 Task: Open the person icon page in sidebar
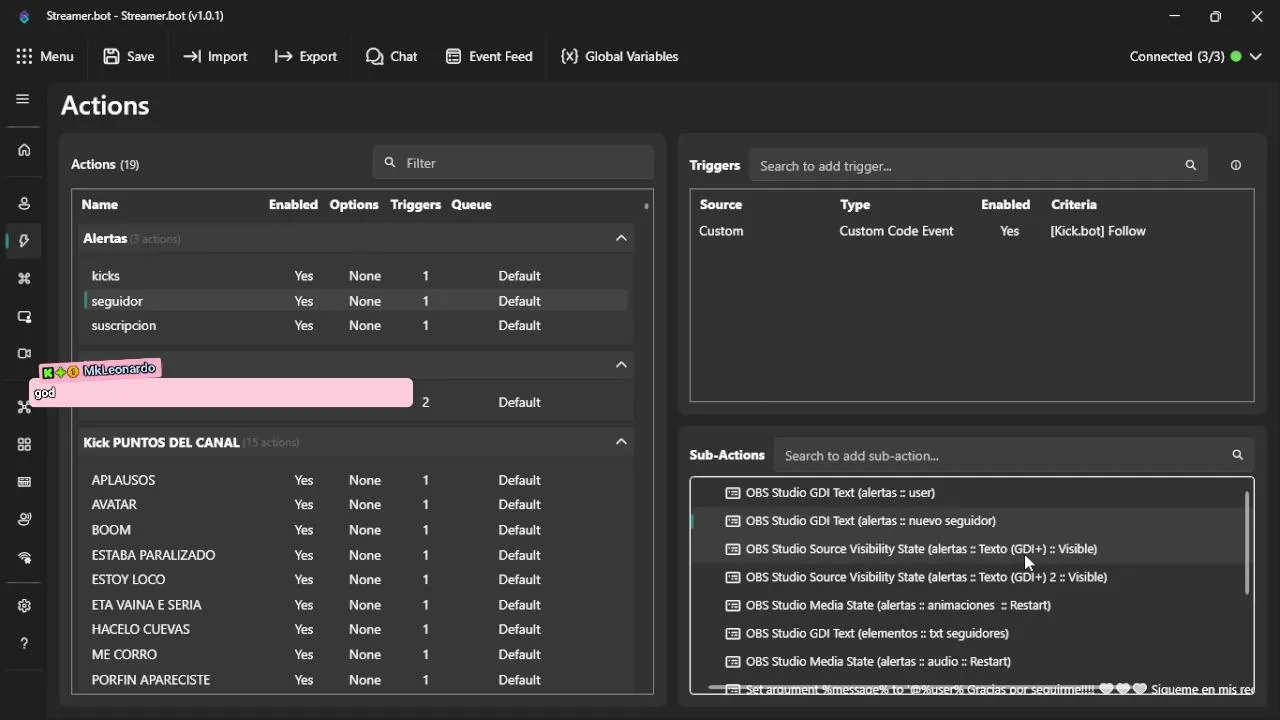coord(24,203)
